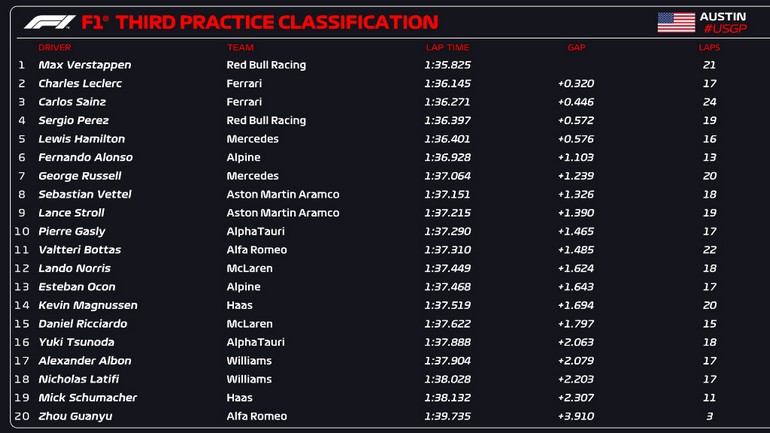Select Mick Schumacher's name

pos(87,398)
